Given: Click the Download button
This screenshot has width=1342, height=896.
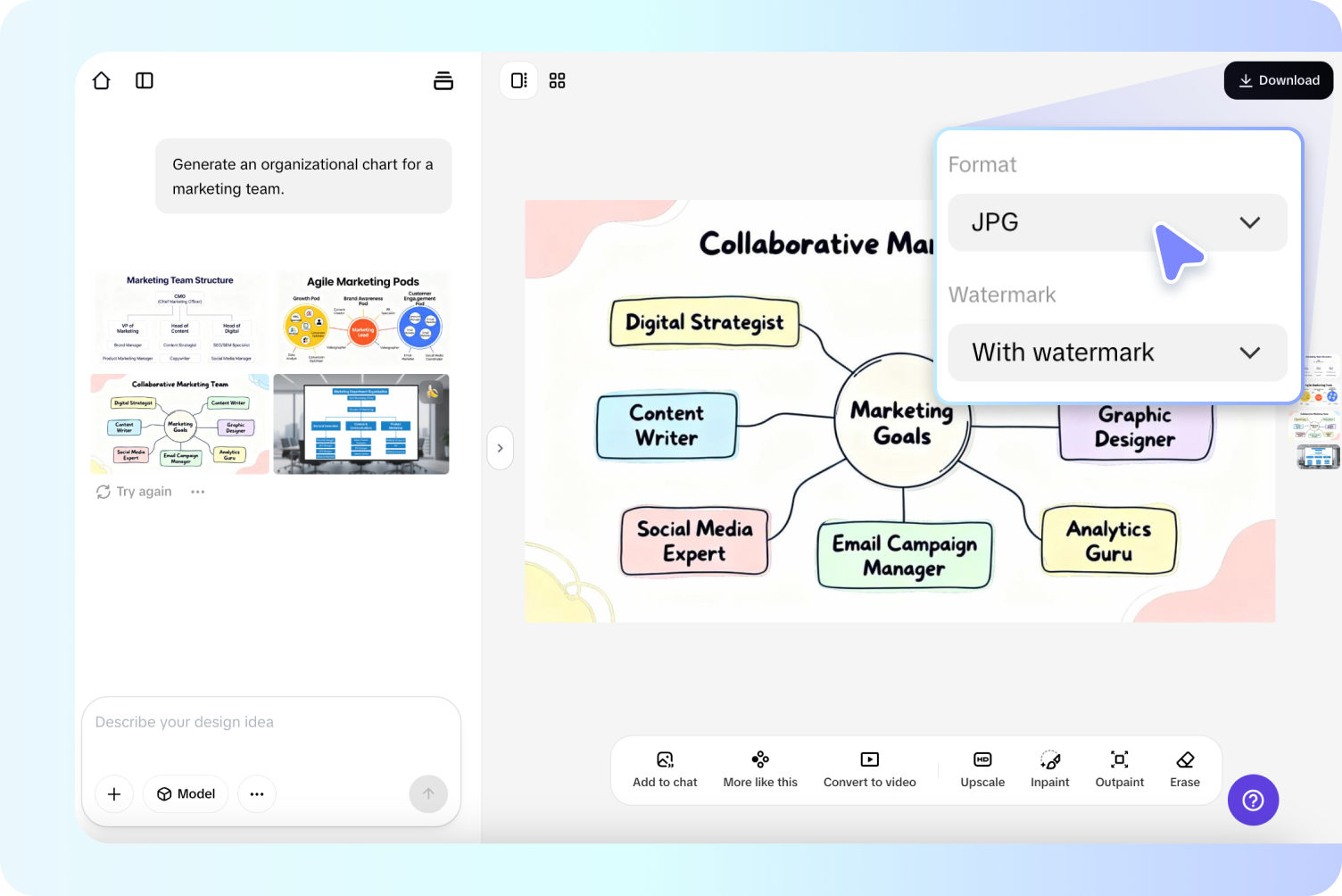Looking at the screenshot, I should tap(1278, 80).
